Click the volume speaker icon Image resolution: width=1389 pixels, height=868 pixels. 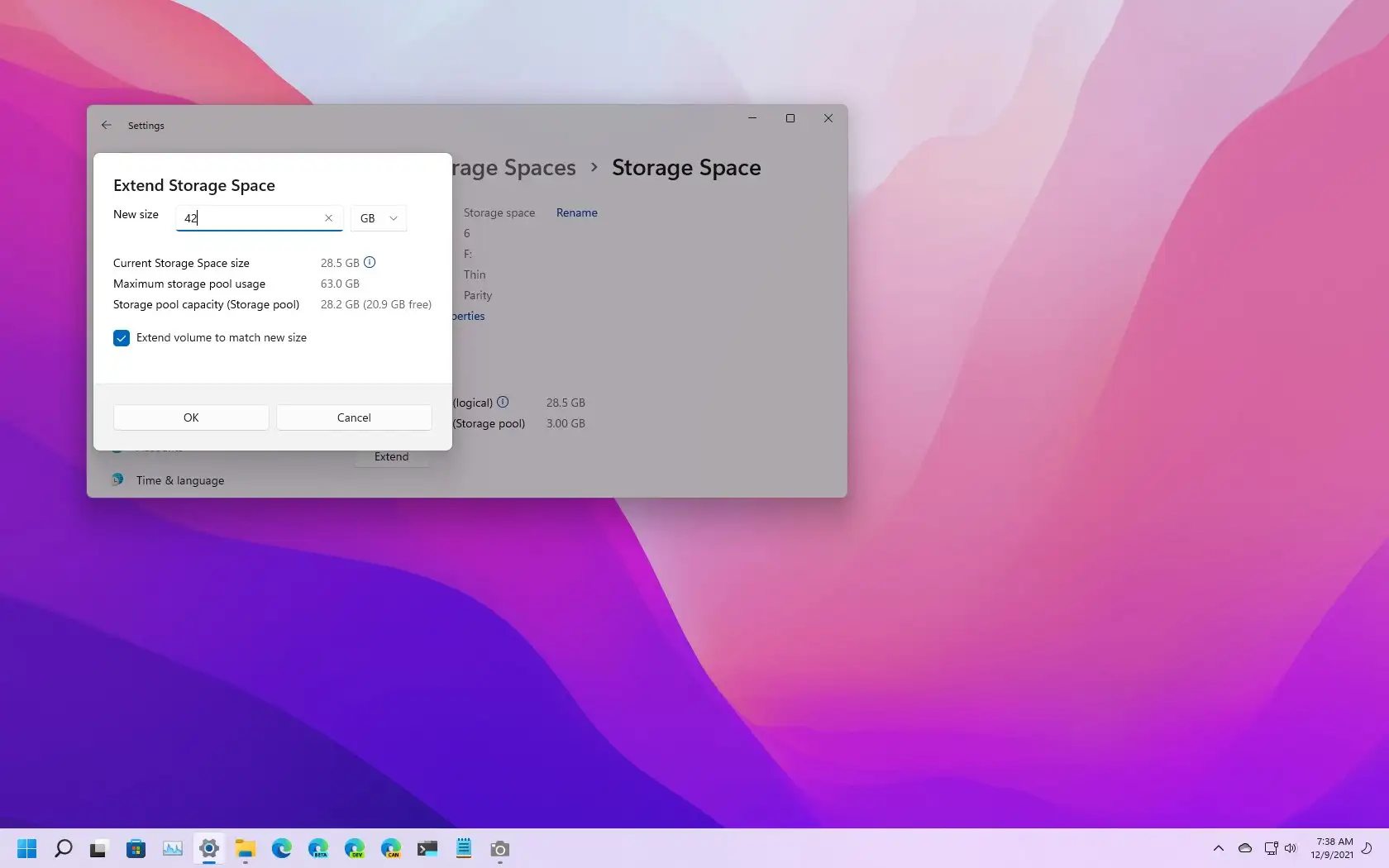click(x=1291, y=848)
